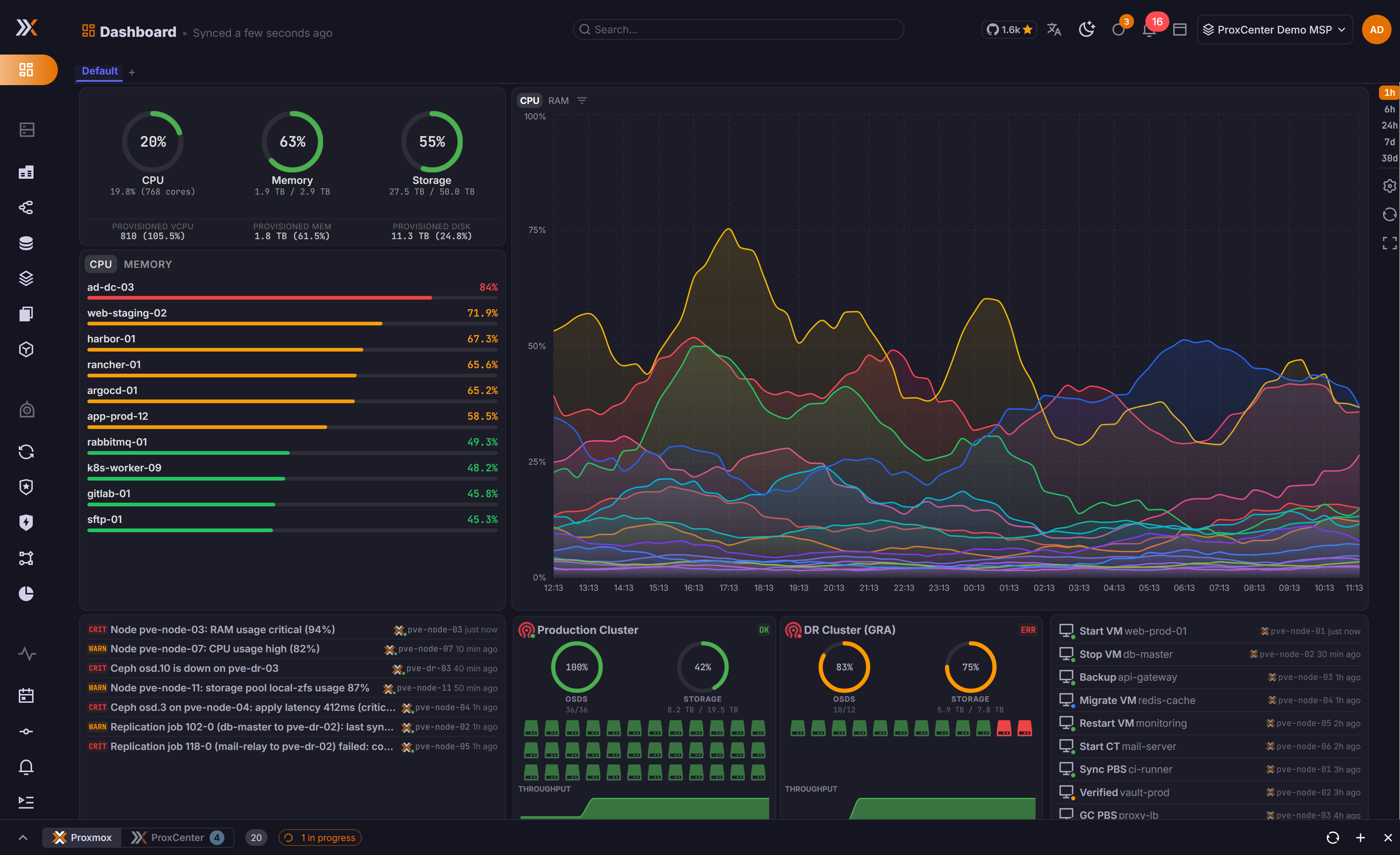Click the web-staging-02 usage bar

(292, 324)
